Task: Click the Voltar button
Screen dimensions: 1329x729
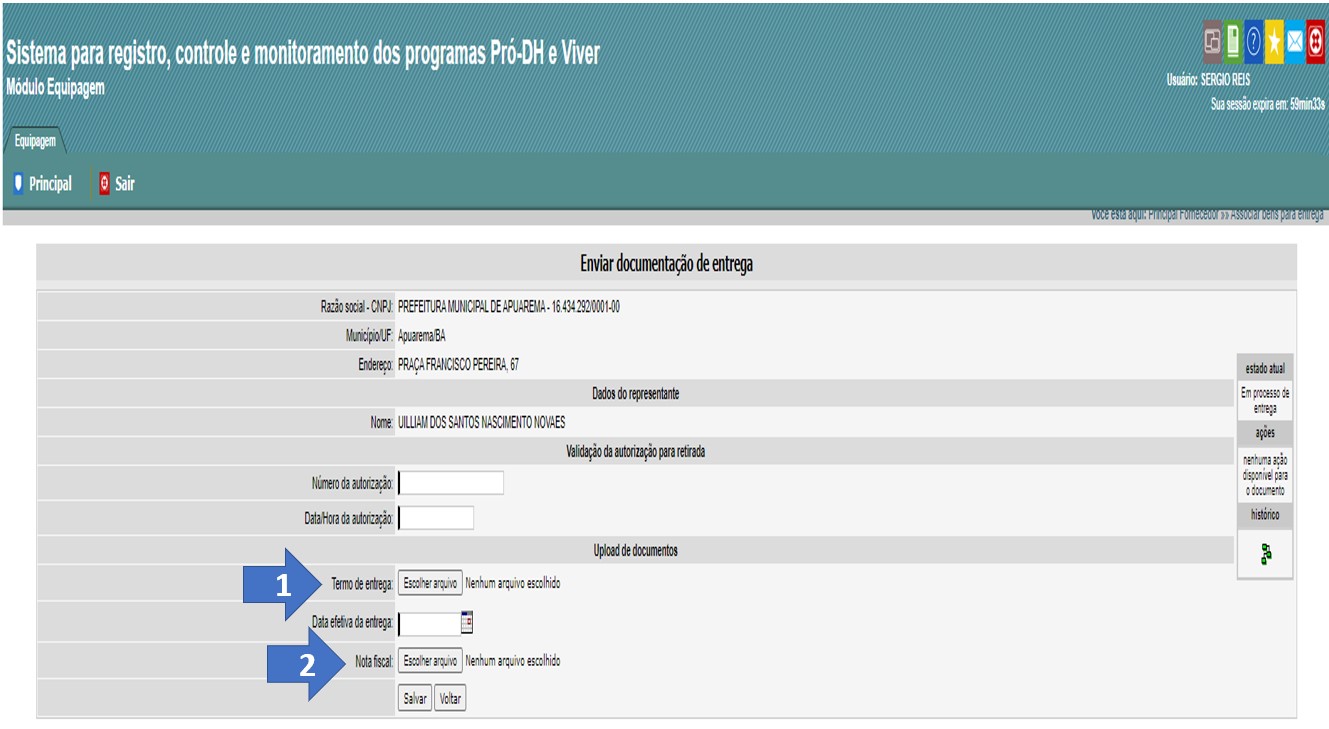Action: [450, 699]
